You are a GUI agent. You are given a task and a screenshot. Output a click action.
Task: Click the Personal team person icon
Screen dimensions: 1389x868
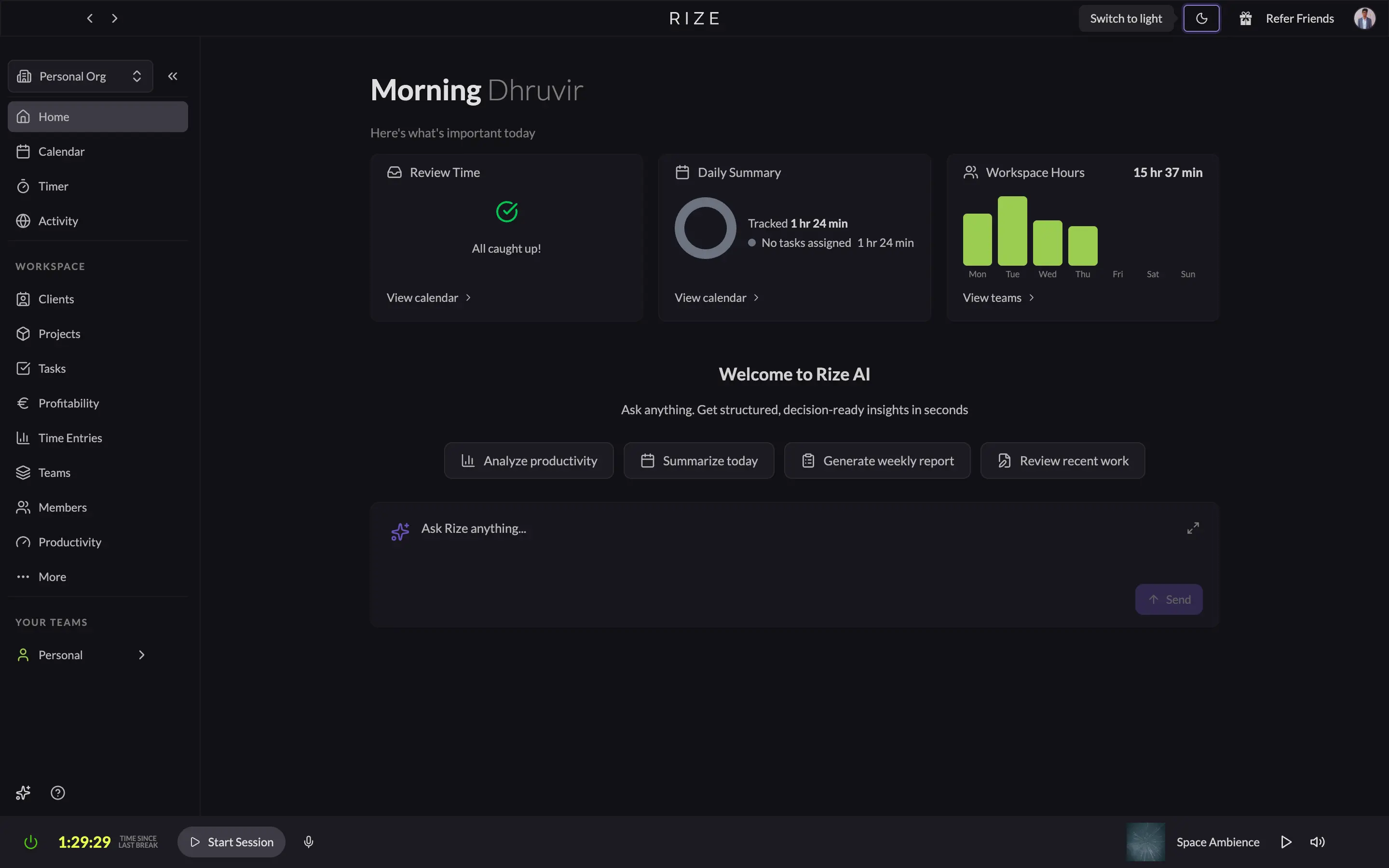pos(23,655)
